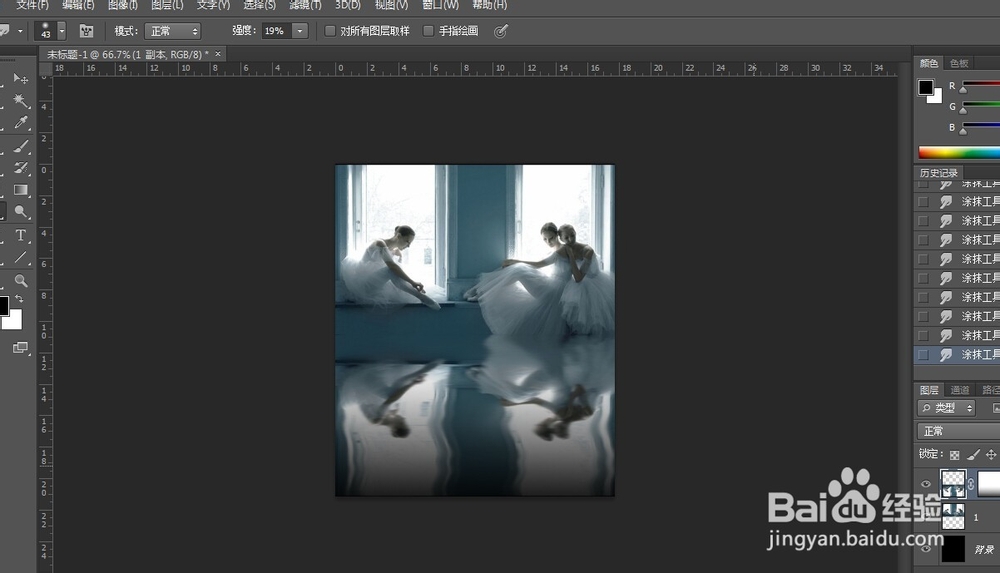The height and width of the screenshot is (573, 1000).
Task: Select the History Brush tool
Action: tap(21, 168)
